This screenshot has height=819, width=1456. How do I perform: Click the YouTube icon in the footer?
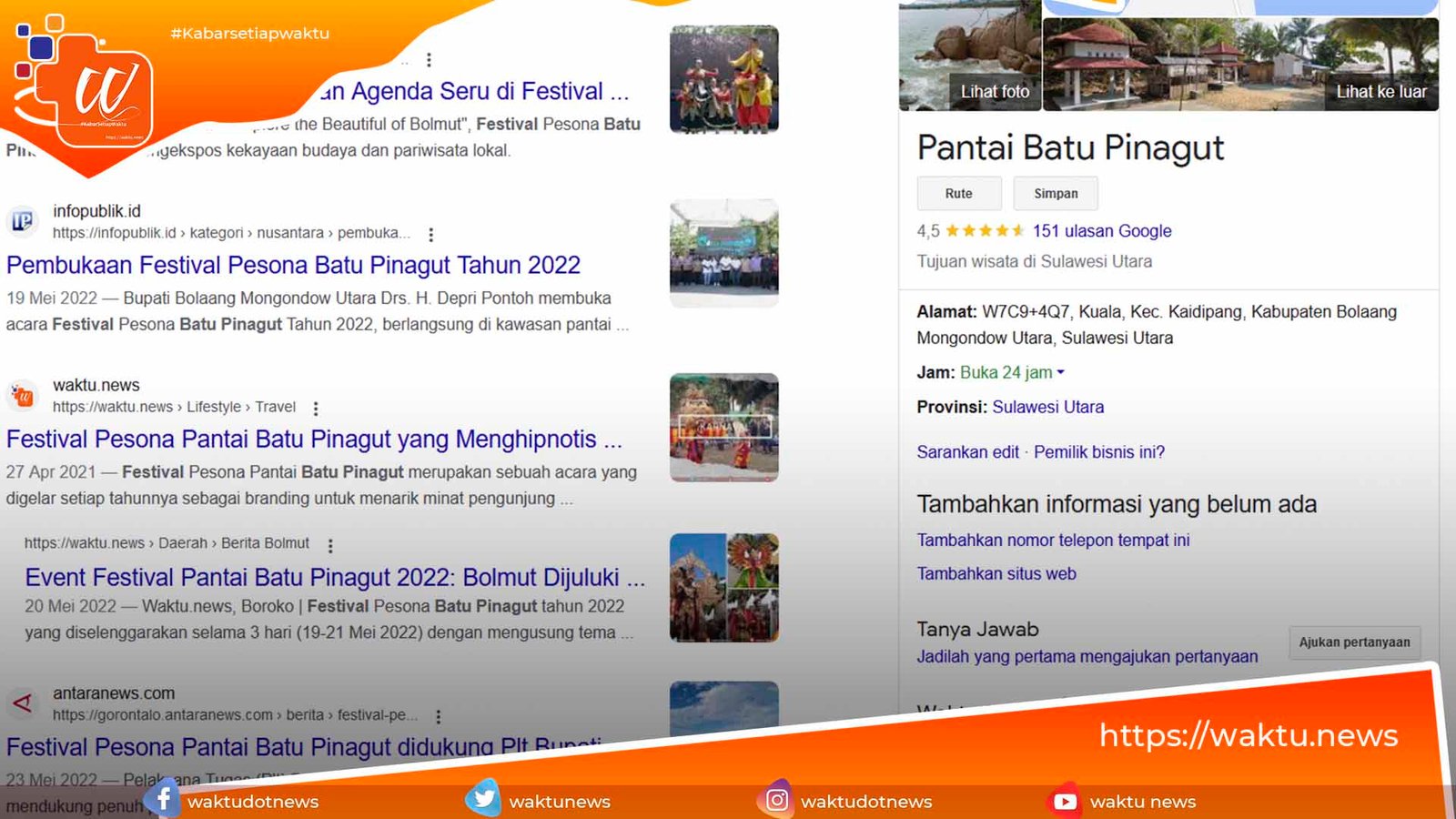(x=1065, y=800)
